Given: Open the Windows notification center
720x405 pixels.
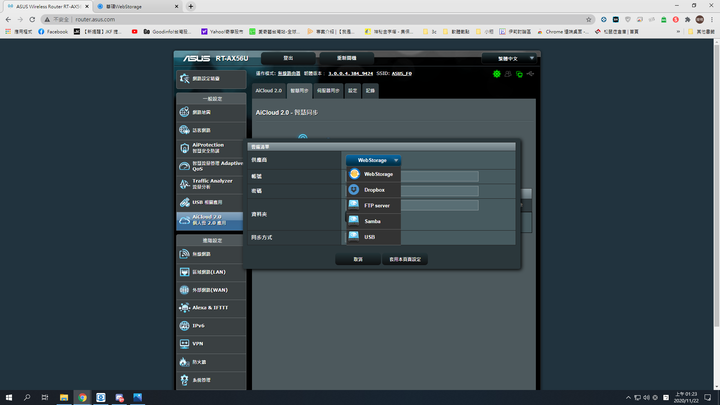Looking at the screenshot, I should coord(708,397).
